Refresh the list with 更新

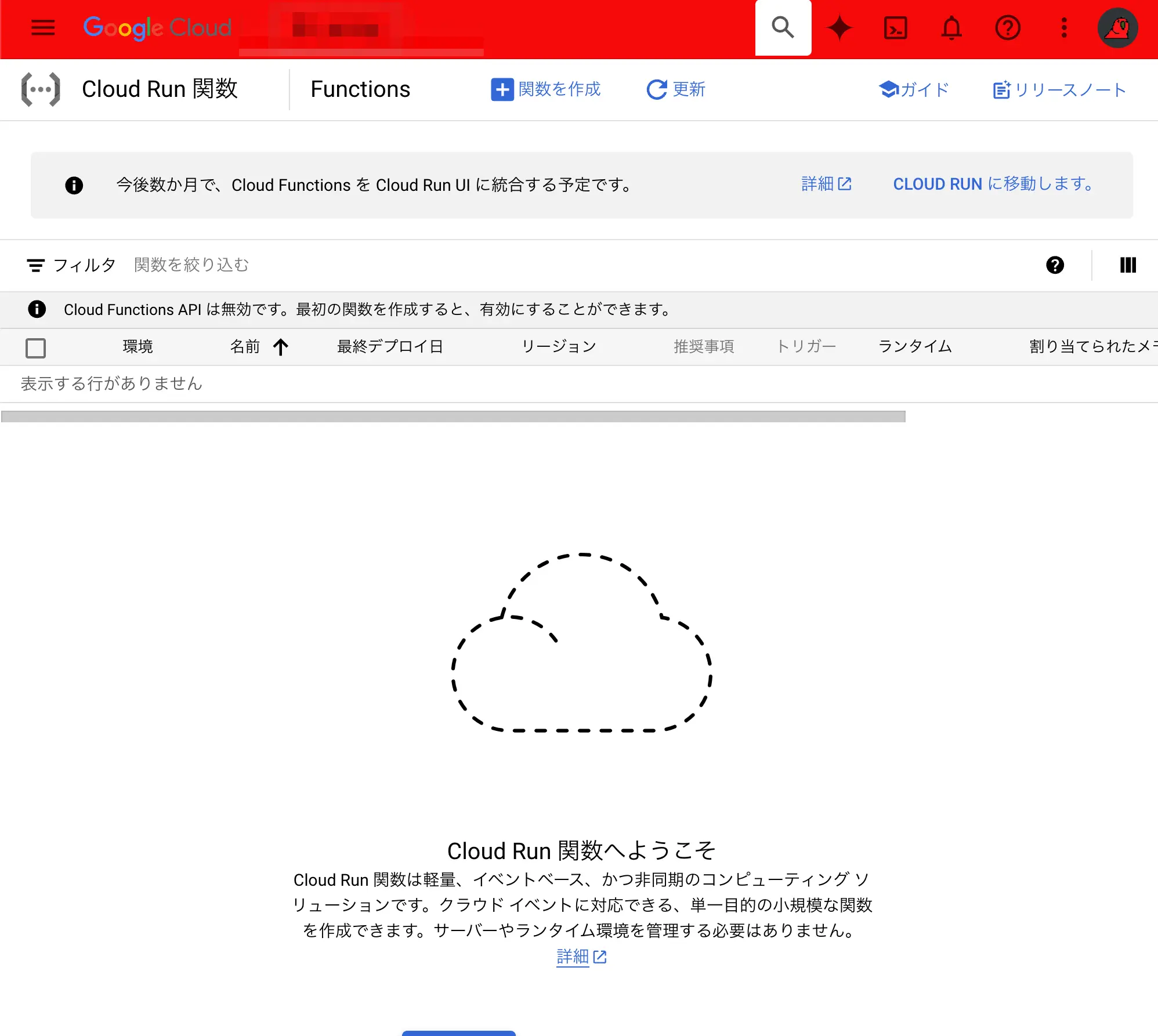[676, 89]
